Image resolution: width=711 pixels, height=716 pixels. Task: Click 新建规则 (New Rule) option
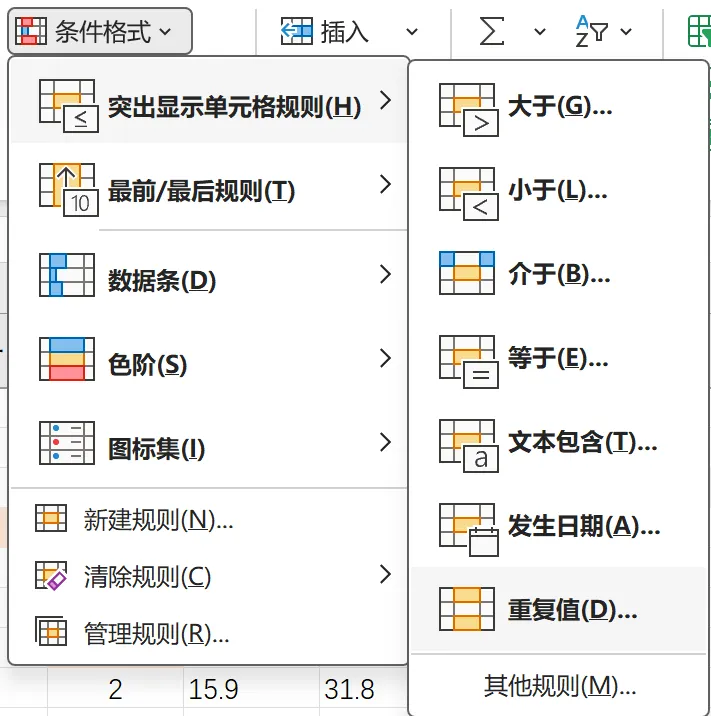(158, 520)
